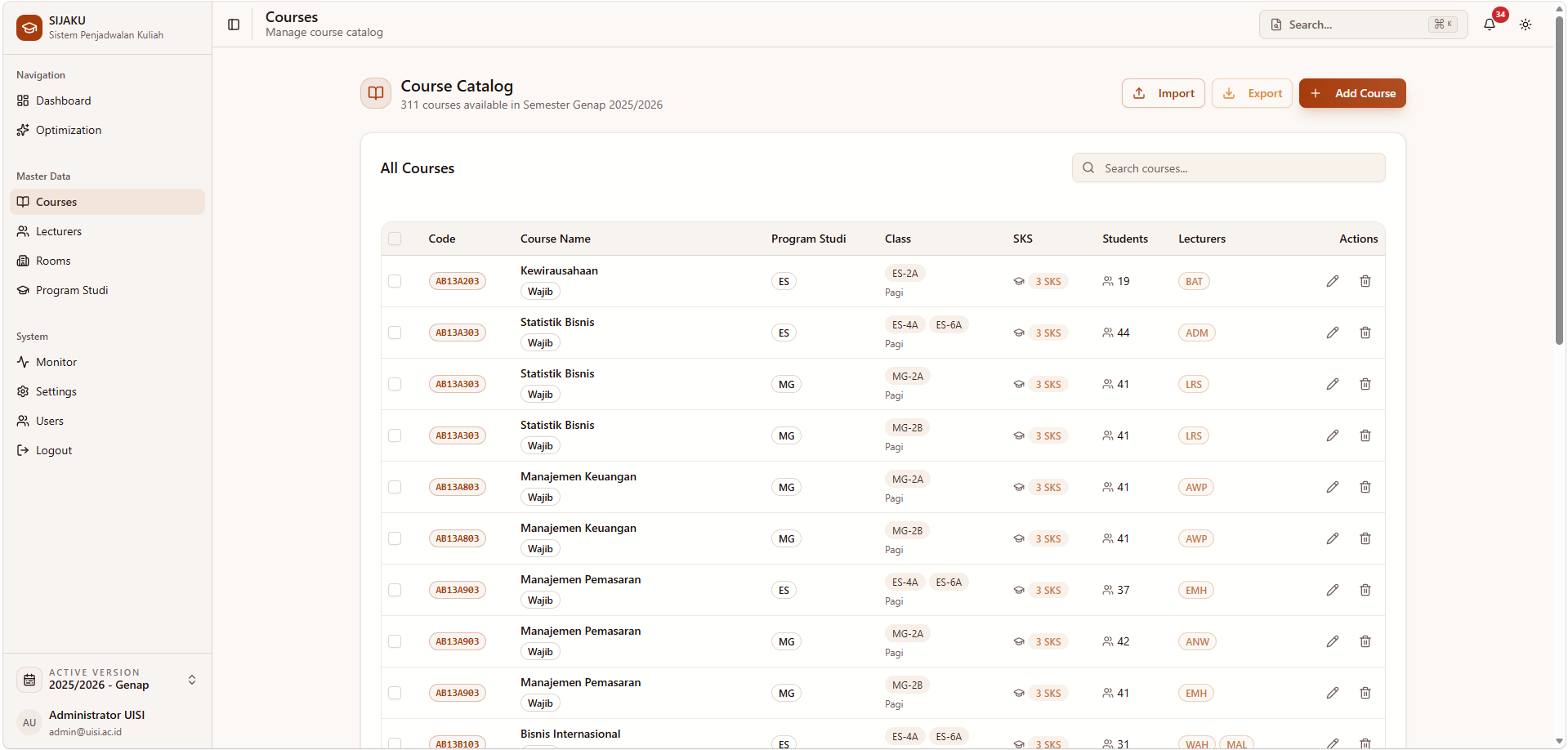
Task: Click the AB13A203 course code badge
Action: point(458,281)
